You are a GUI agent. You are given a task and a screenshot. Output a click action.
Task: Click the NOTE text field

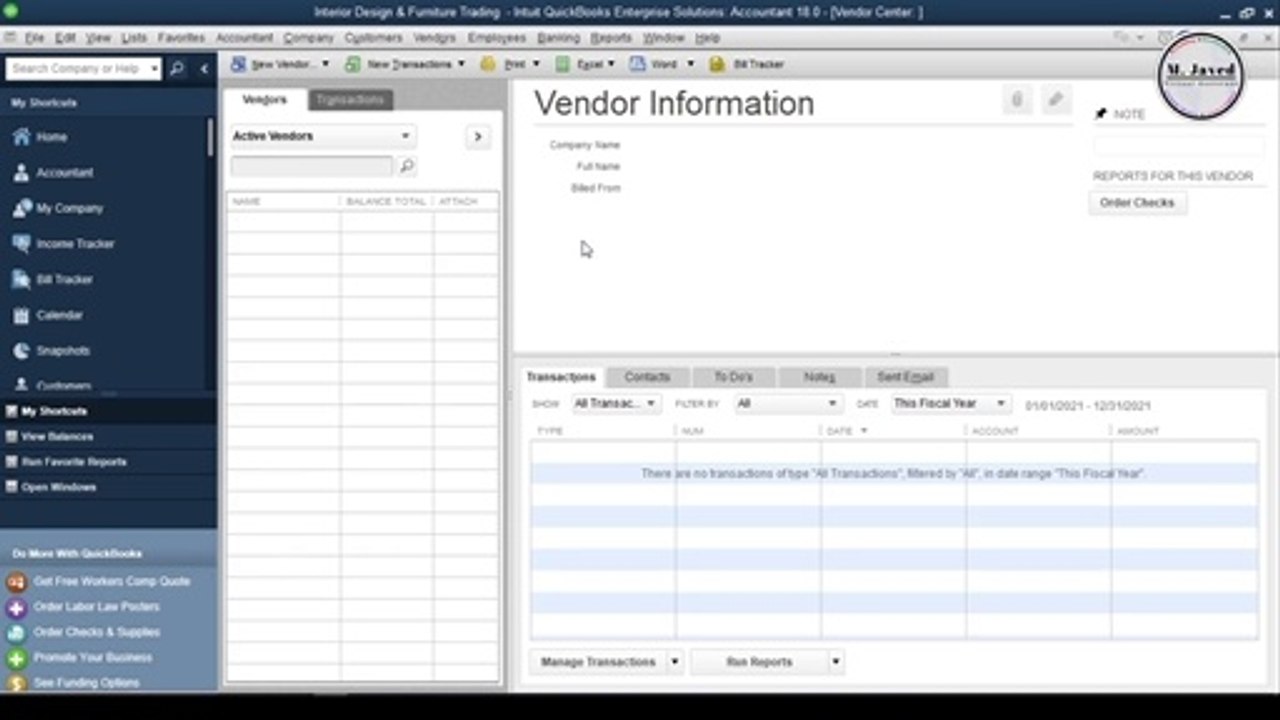[1178, 146]
